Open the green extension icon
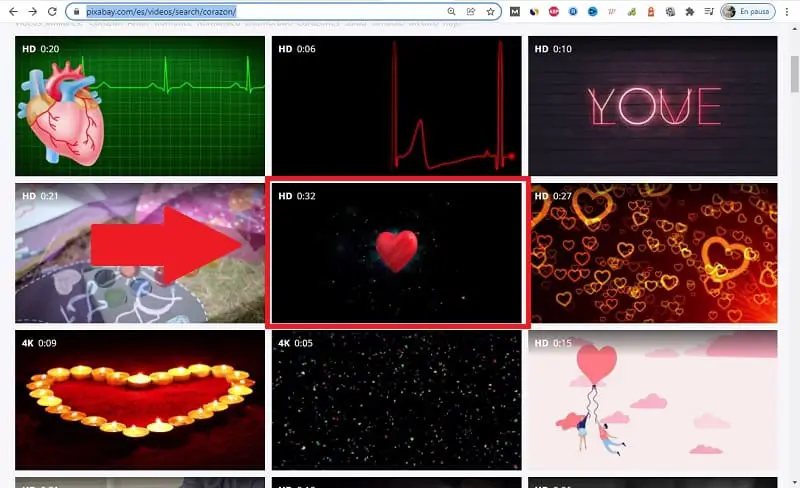800x488 pixels. pos(632,11)
